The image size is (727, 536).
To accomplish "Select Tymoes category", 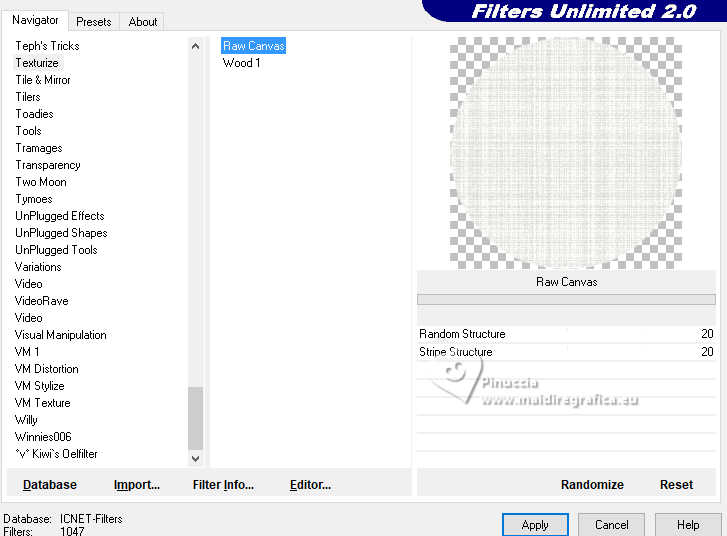I will [x=34, y=199].
